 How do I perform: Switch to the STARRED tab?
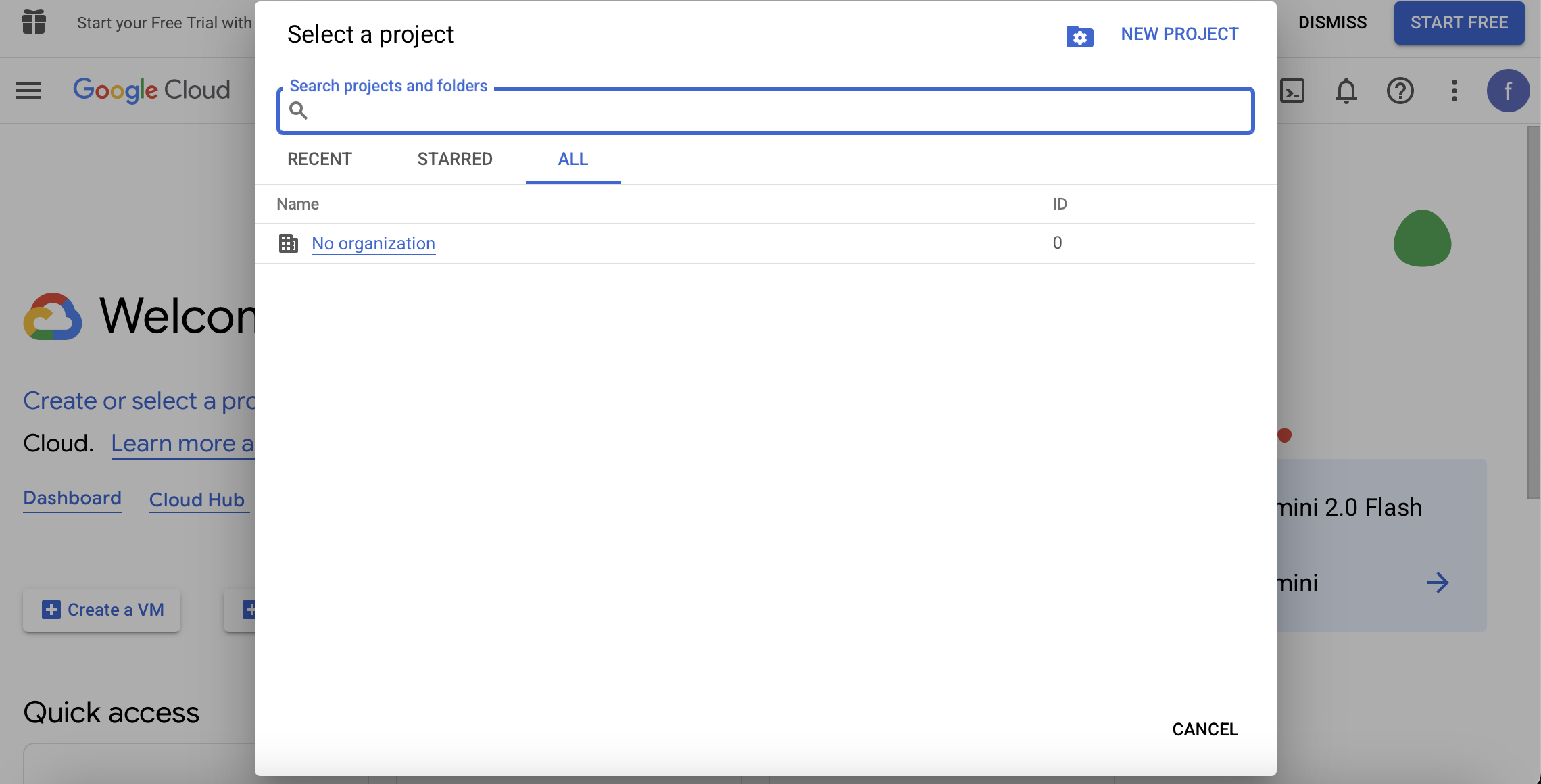(455, 159)
